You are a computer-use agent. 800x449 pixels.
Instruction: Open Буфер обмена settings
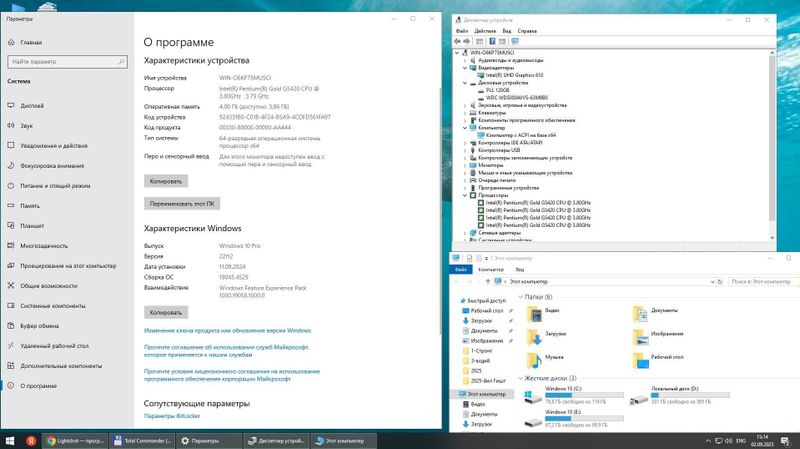[39, 326]
